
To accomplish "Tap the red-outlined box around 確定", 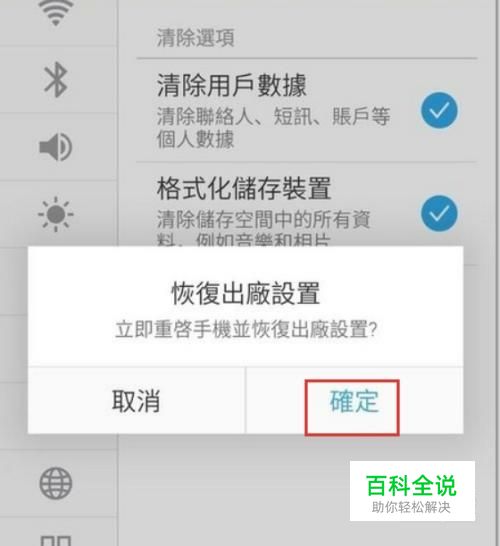I will coord(352,407).
